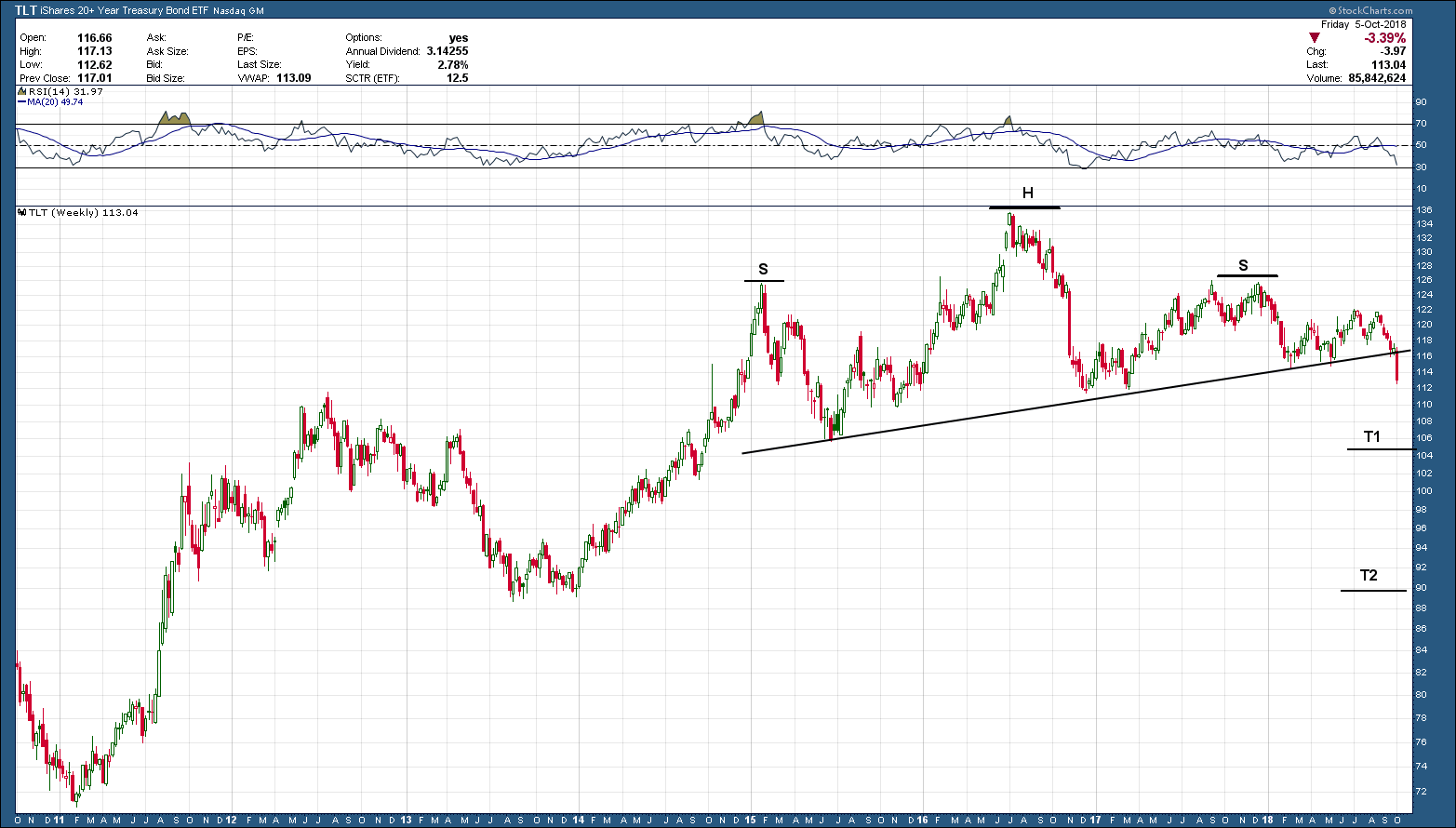Click the RSI axis label 70

tap(1422, 124)
